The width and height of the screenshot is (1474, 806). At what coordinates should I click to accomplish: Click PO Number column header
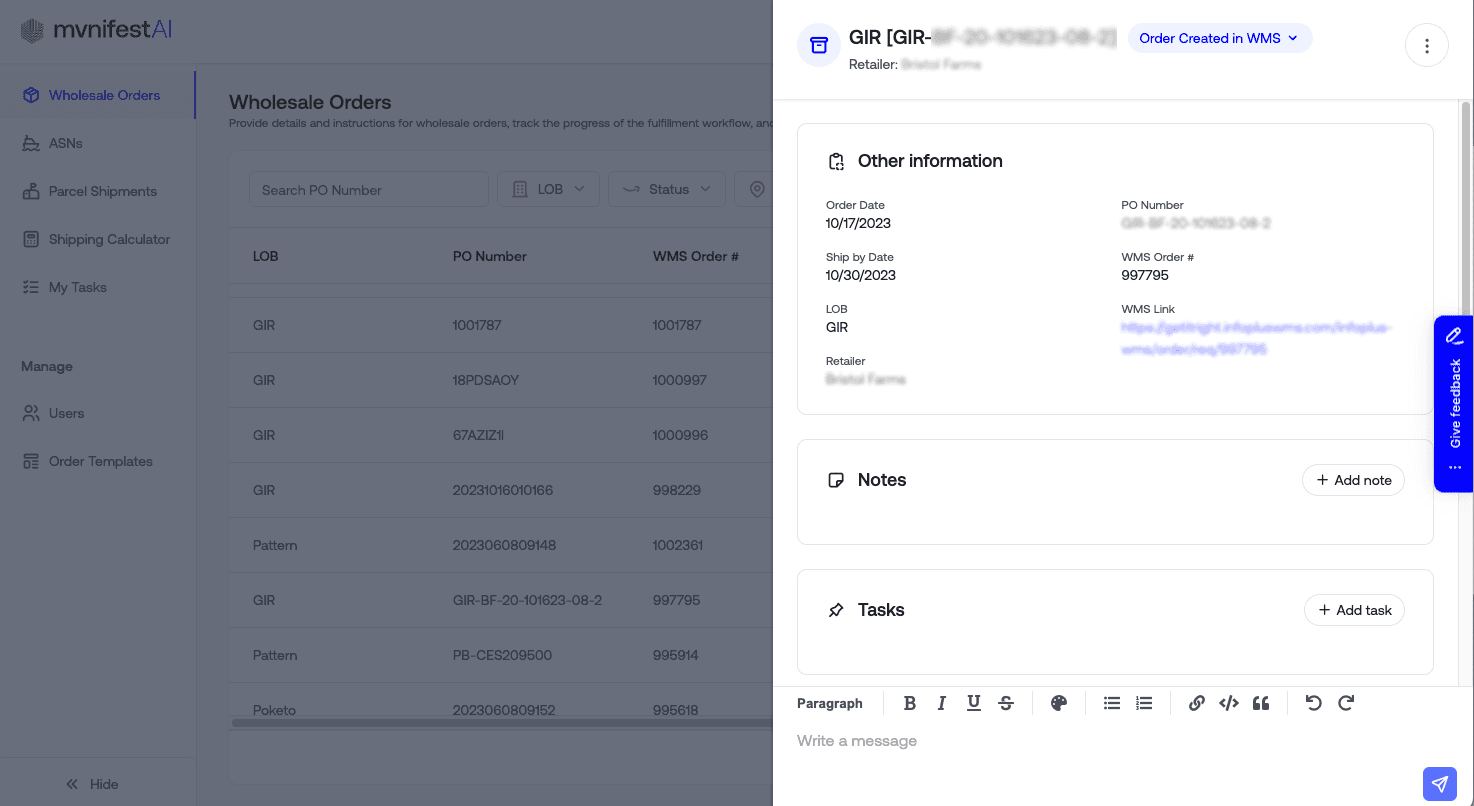pyautogui.click(x=490, y=256)
